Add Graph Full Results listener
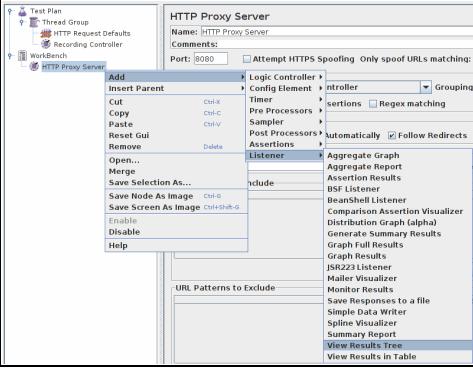473x369 pixels. click(398, 245)
